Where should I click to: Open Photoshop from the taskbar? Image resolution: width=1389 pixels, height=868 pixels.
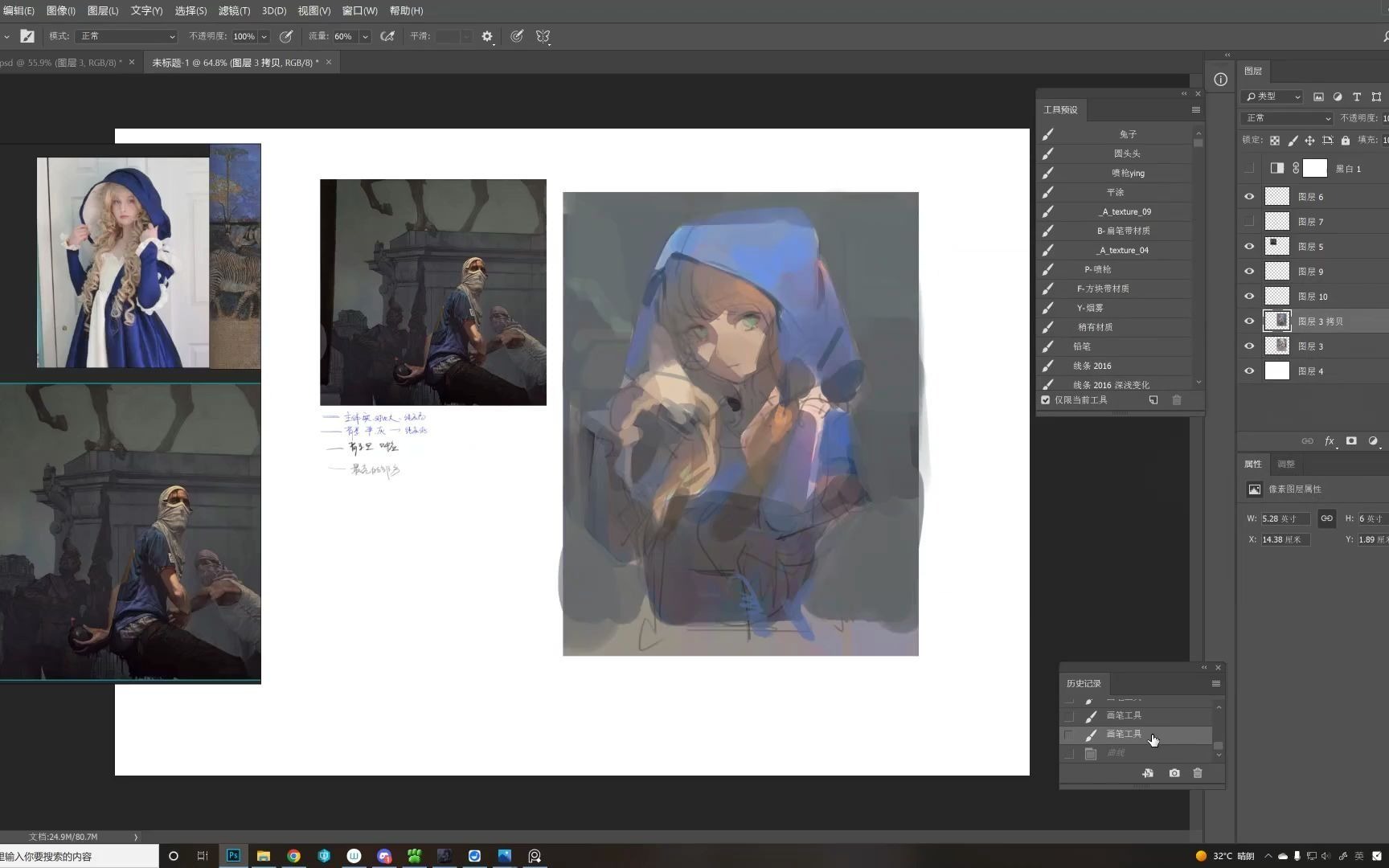233,855
